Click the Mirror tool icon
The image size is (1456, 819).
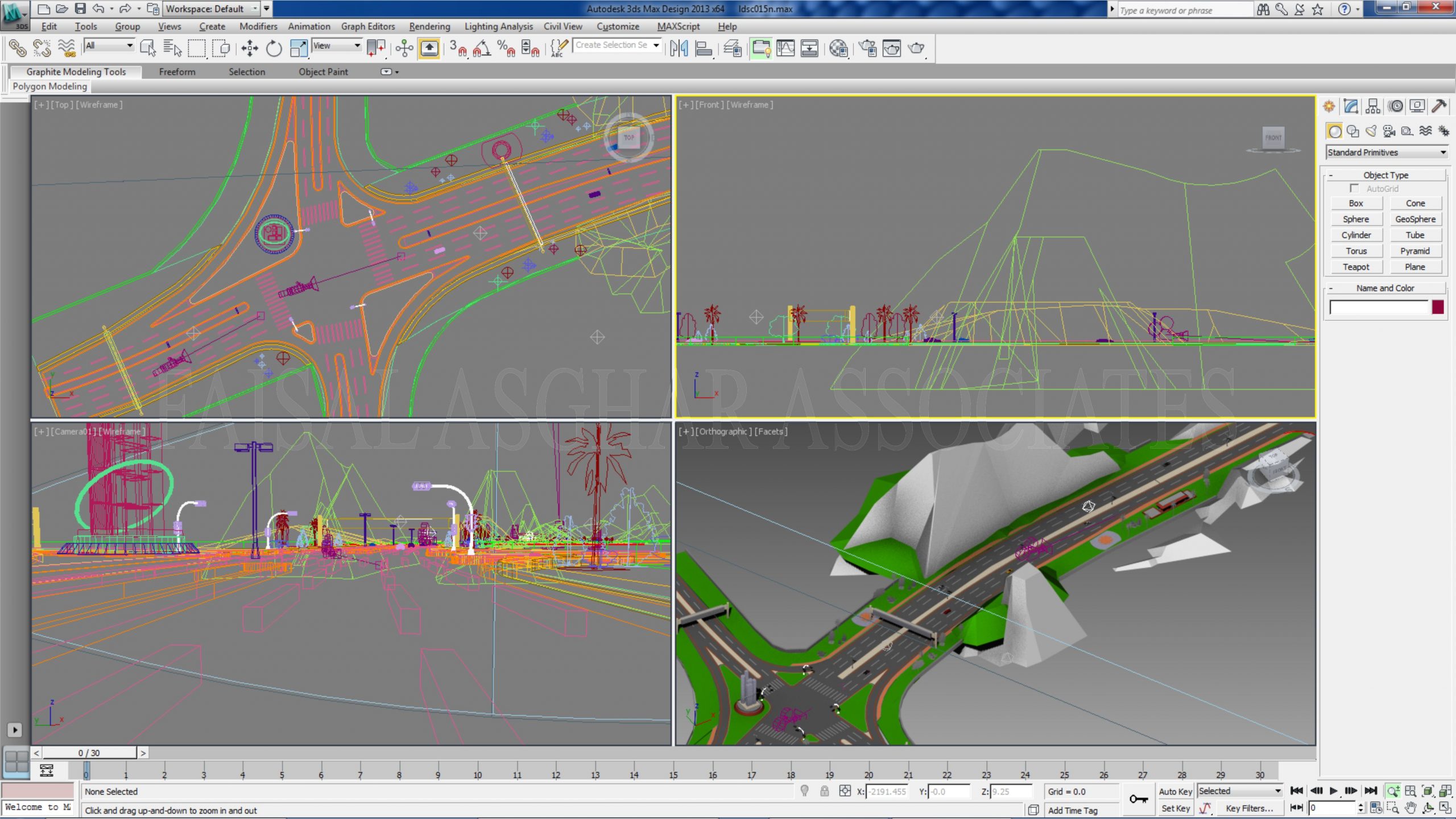coord(678,48)
